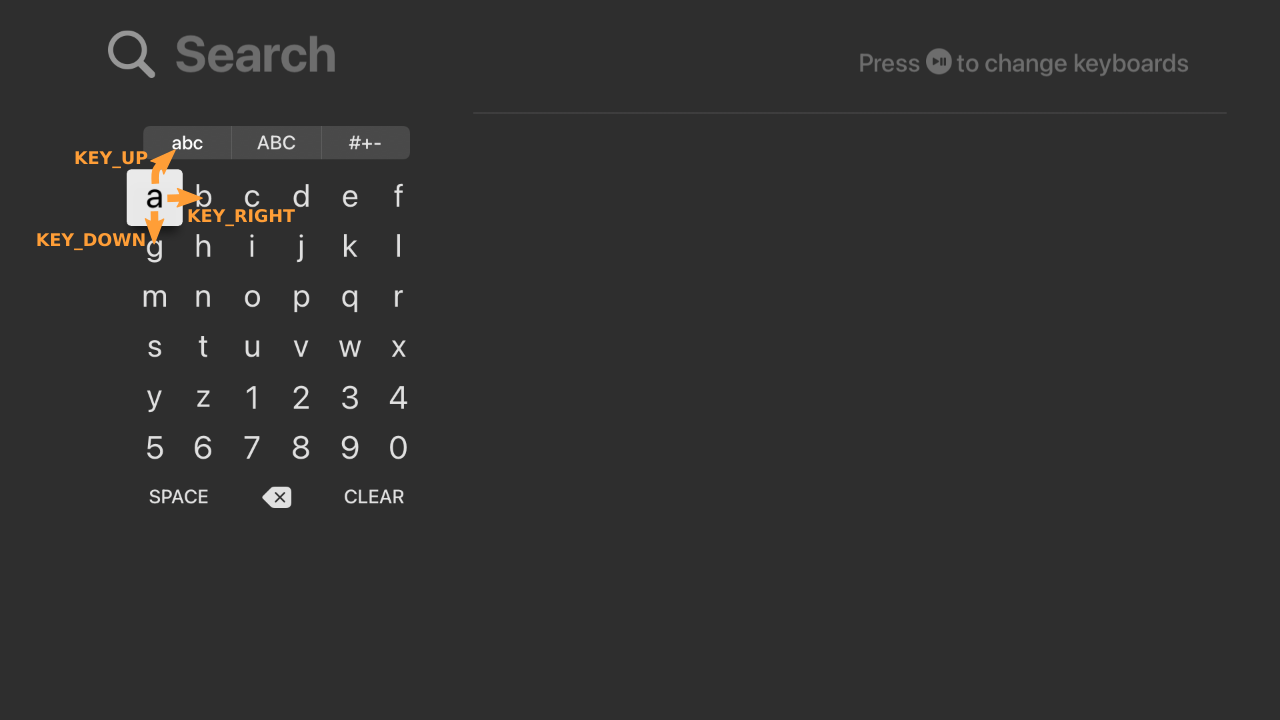
Task: Switch to the abc lowercase keyboard tab
Action: tap(187, 143)
